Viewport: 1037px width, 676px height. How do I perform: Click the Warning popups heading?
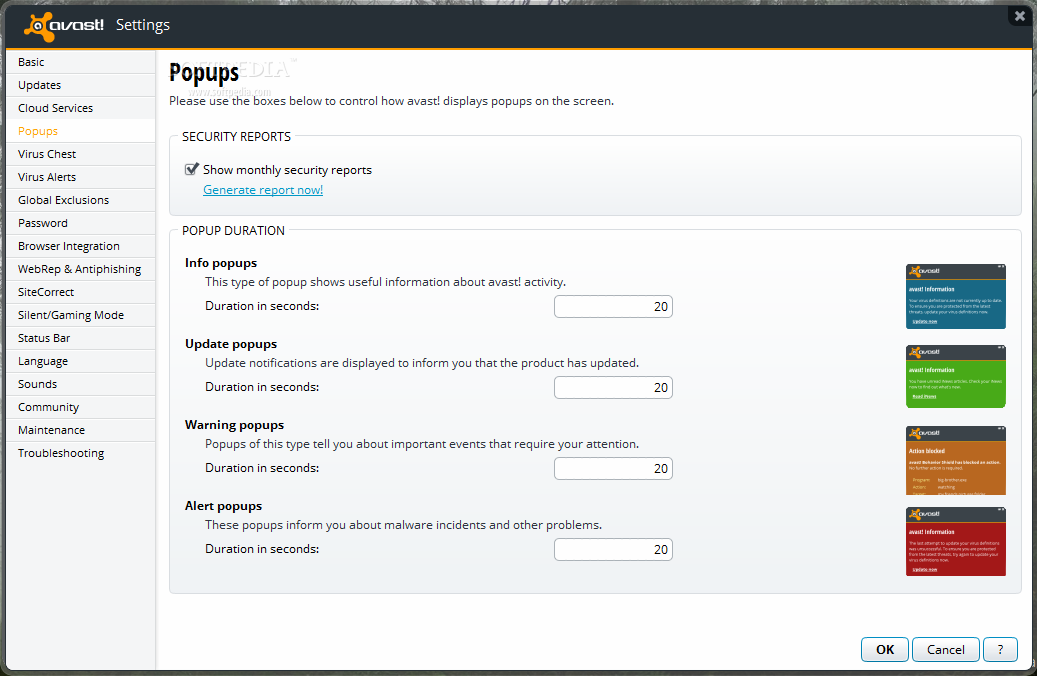pyautogui.click(x=234, y=425)
